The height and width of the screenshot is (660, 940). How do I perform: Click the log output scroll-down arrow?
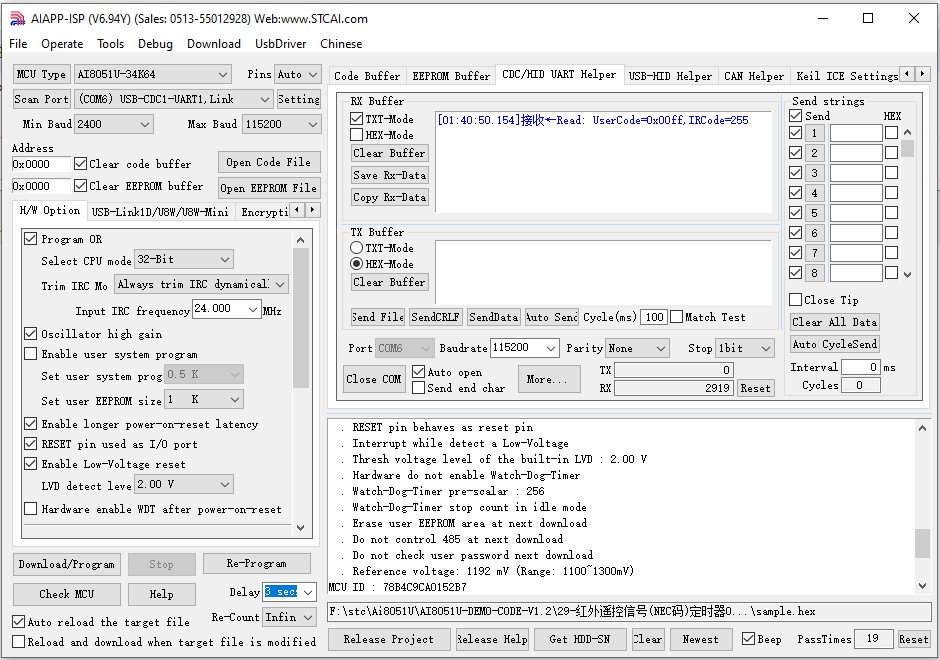(922, 586)
